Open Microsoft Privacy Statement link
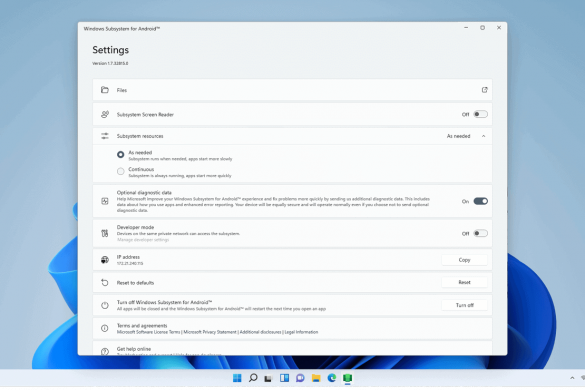The width and height of the screenshot is (585, 390). click(210, 332)
